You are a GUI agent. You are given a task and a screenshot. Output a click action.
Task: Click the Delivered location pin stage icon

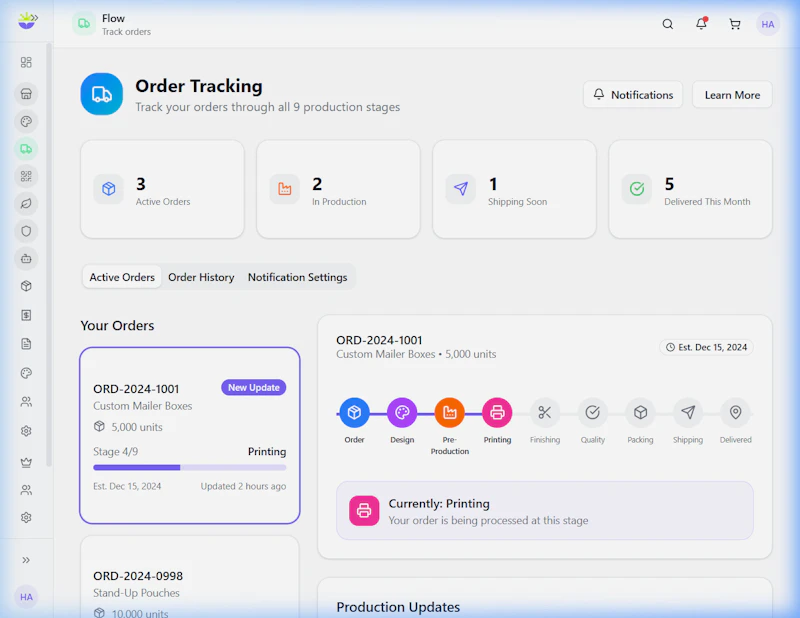(x=735, y=412)
